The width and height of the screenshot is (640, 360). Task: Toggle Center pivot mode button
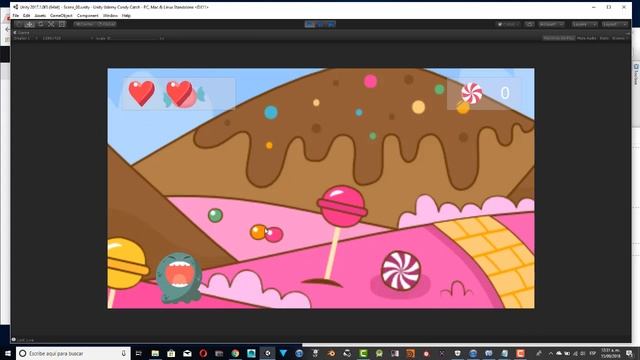click(84, 24)
